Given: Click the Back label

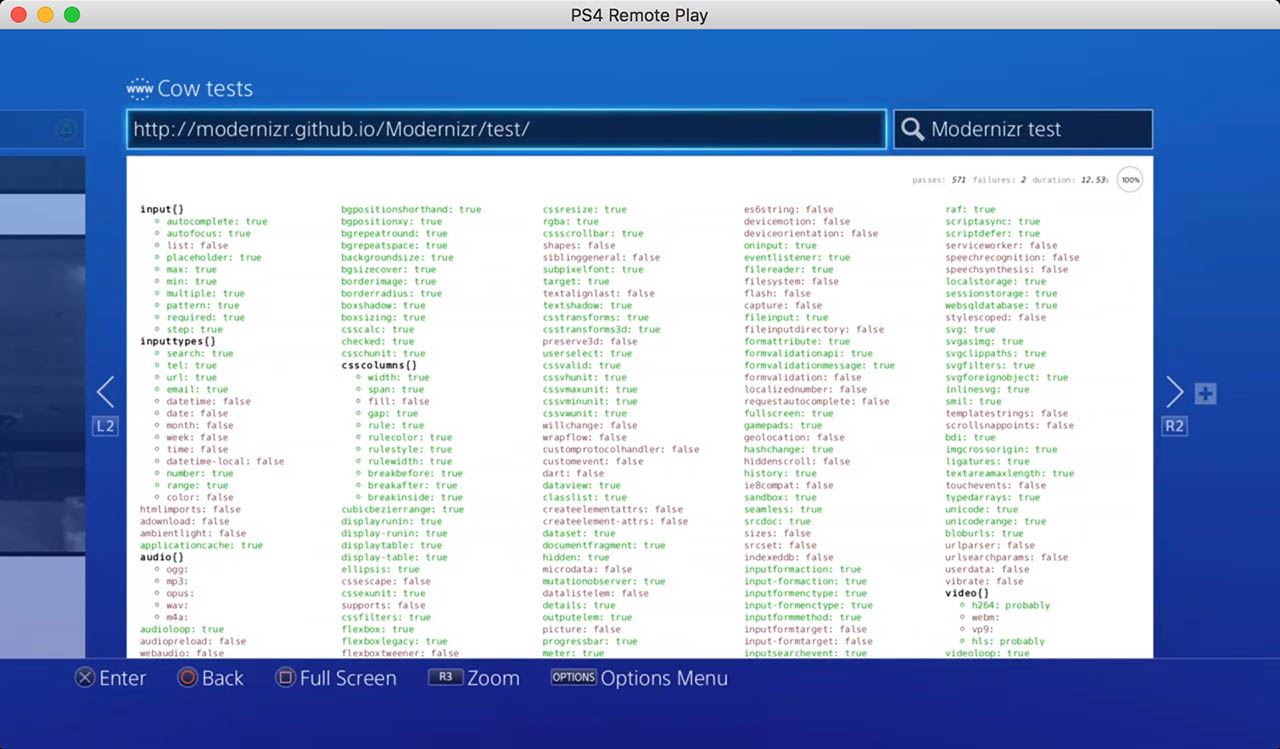Looking at the screenshot, I should tap(223, 678).
